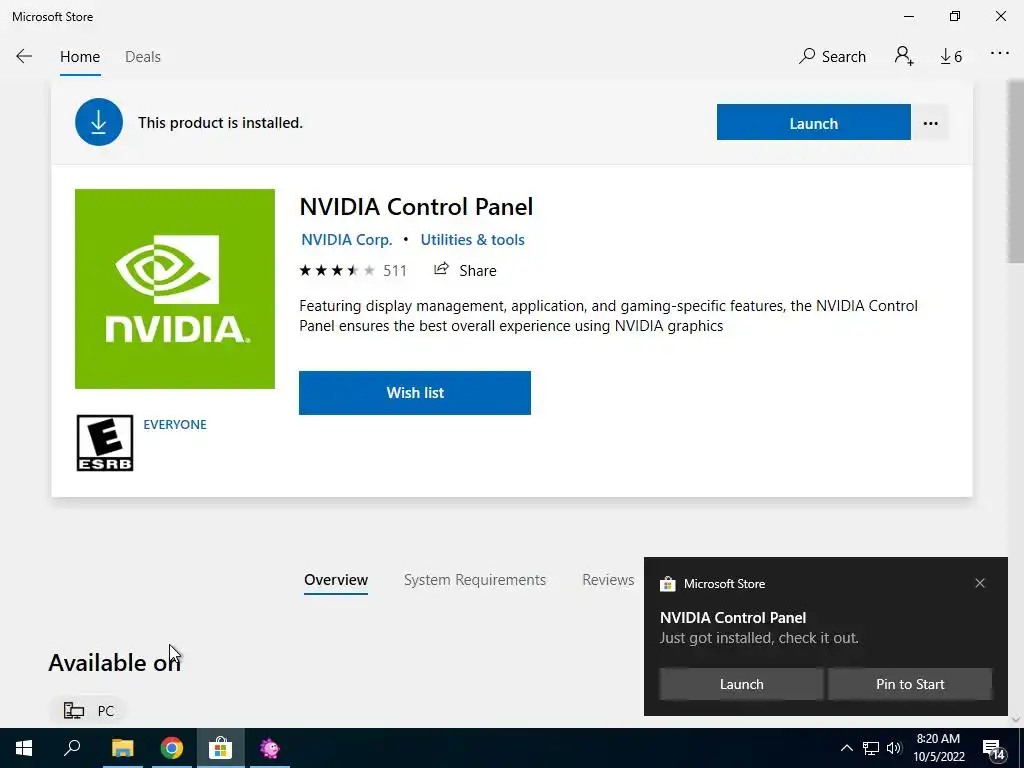
Task: Open the Utilities & tools category link
Action: pos(472,240)
